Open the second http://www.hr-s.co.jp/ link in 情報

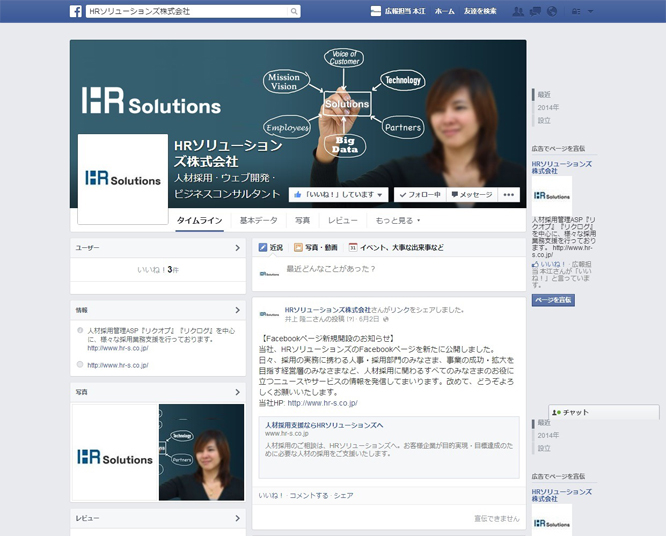118,365
